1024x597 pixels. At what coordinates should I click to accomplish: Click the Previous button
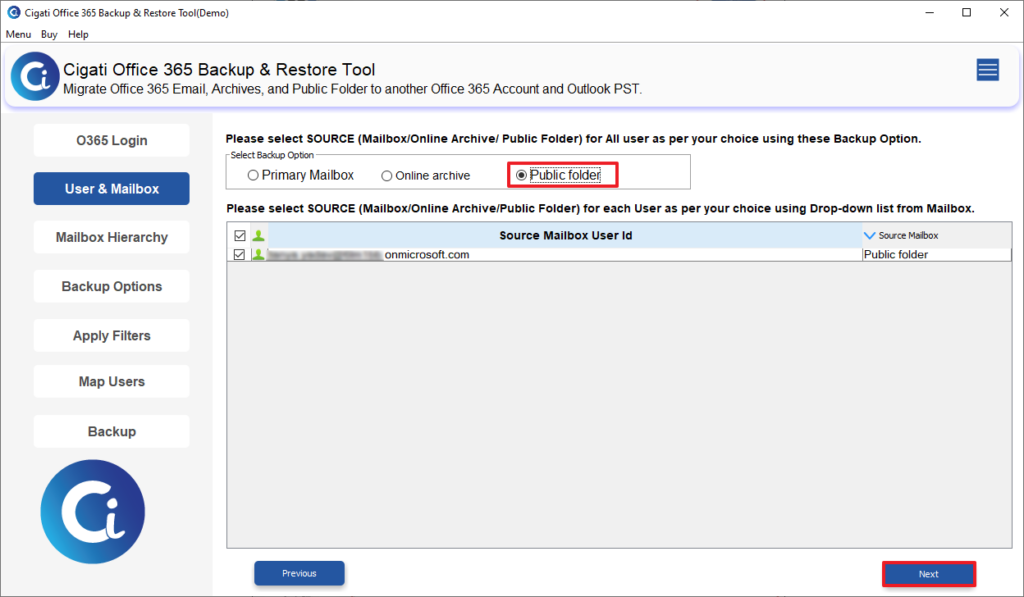click(299, 573)
